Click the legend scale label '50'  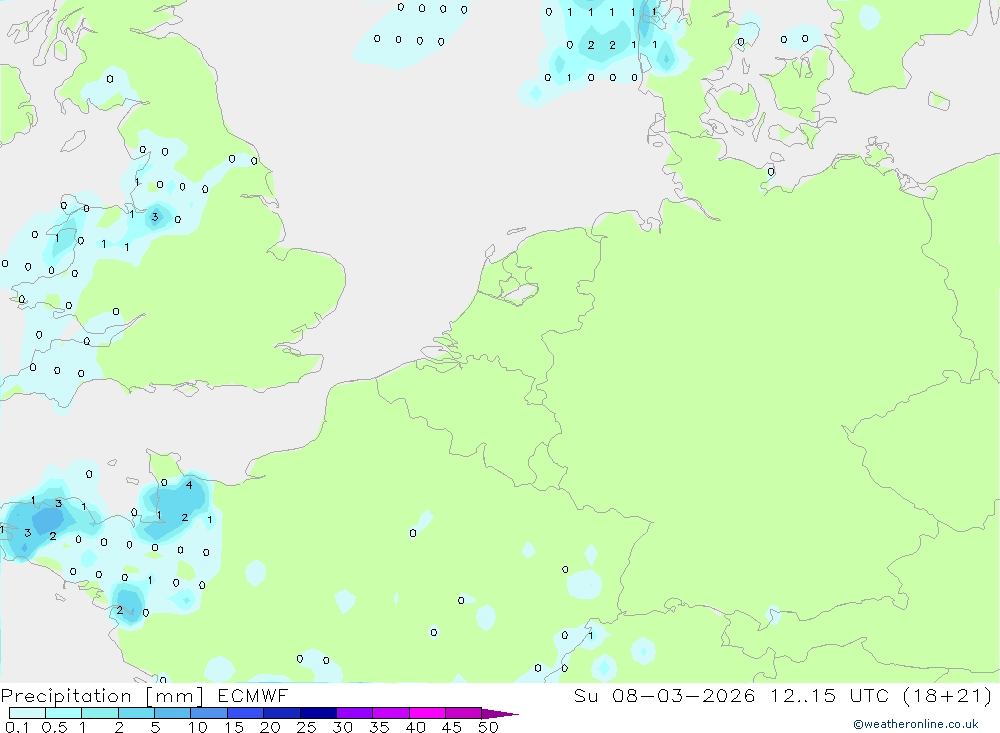(489, 727)
